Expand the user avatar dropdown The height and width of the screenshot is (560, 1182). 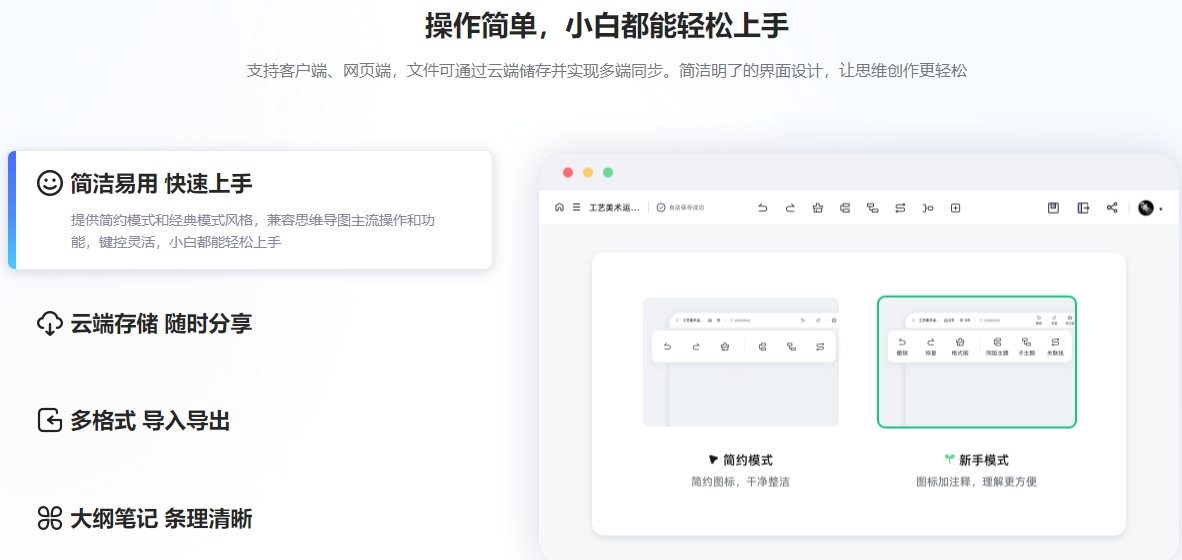pyautogui.click(x=1149, y=208)
